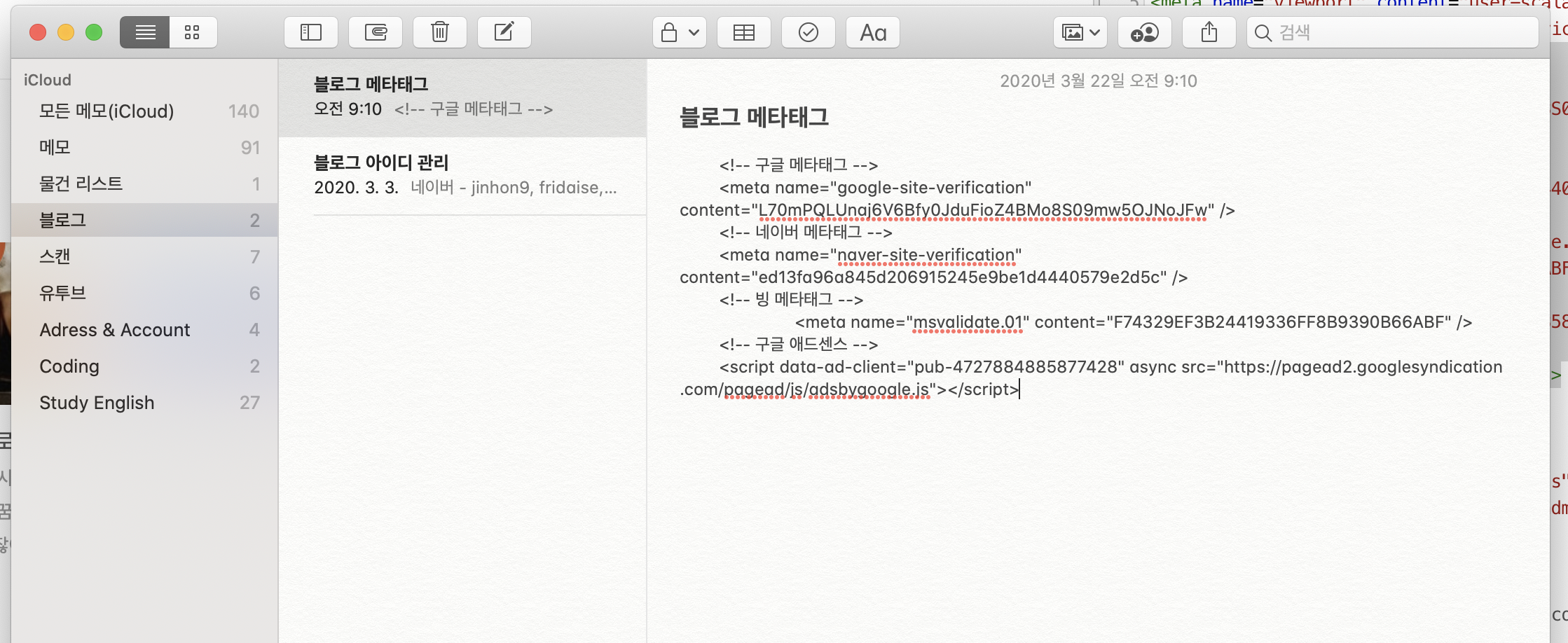1568x643 pixels.
Task: Click the 검색 search field
Action: pyautogui.click(x=1393, y=32)
